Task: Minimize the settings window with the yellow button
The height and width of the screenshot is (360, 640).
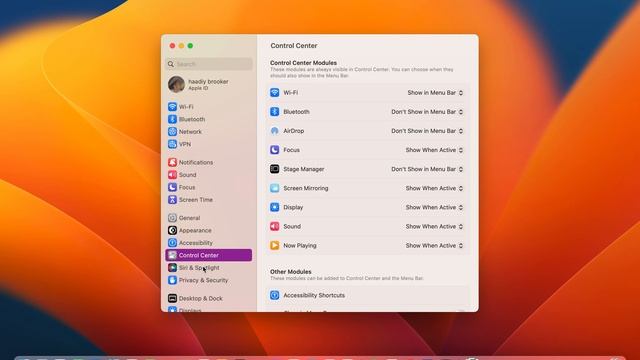Action: tap(181, 46)
